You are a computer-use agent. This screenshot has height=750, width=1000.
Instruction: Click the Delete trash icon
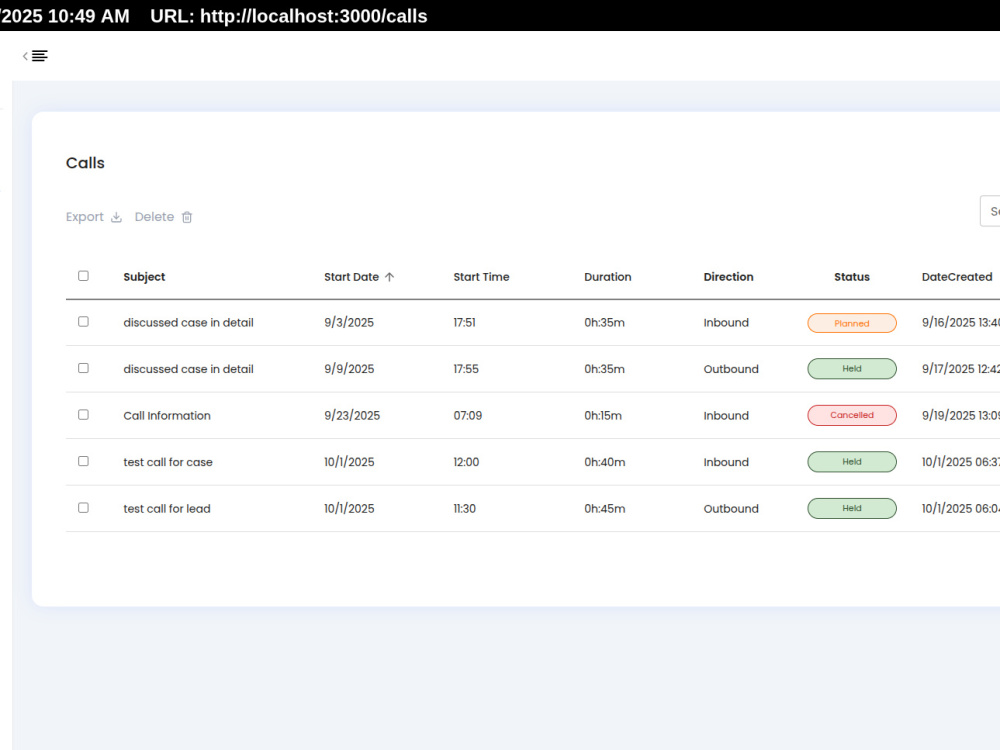[x=187, y=217]
